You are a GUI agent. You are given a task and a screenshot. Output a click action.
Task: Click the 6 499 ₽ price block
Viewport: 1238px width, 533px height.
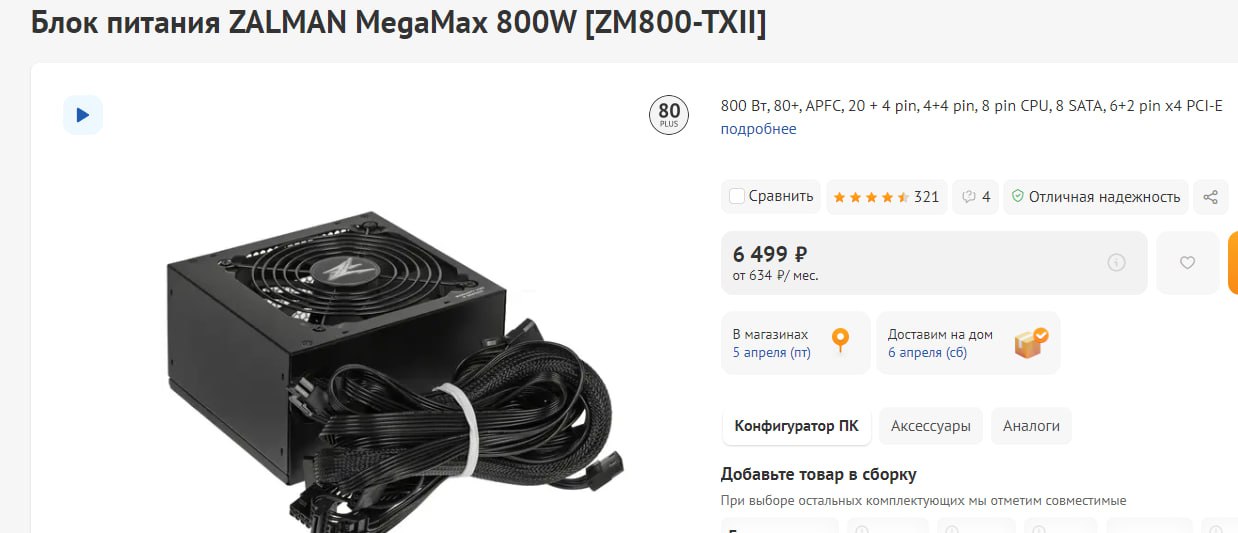(934, 263)
